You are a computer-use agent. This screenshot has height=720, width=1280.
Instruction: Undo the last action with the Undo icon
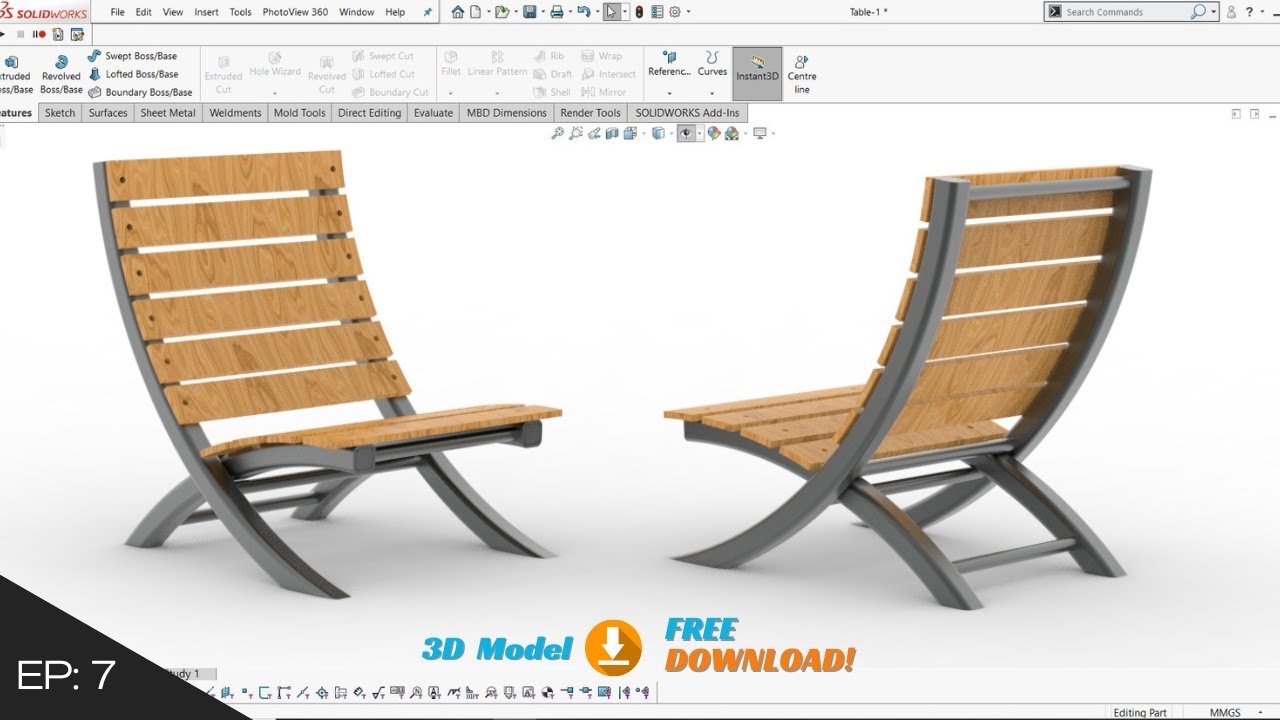pos(584,12)
